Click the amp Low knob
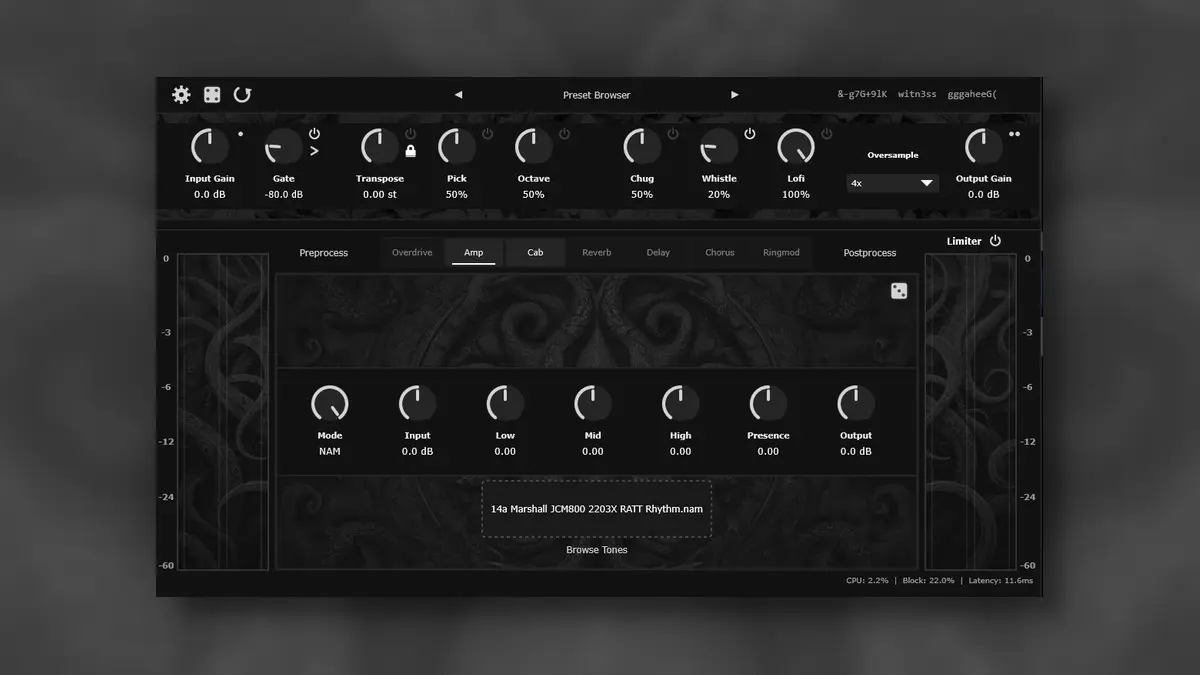The height and width of the screenshot is (675, 1200). [x=505, y=404]
